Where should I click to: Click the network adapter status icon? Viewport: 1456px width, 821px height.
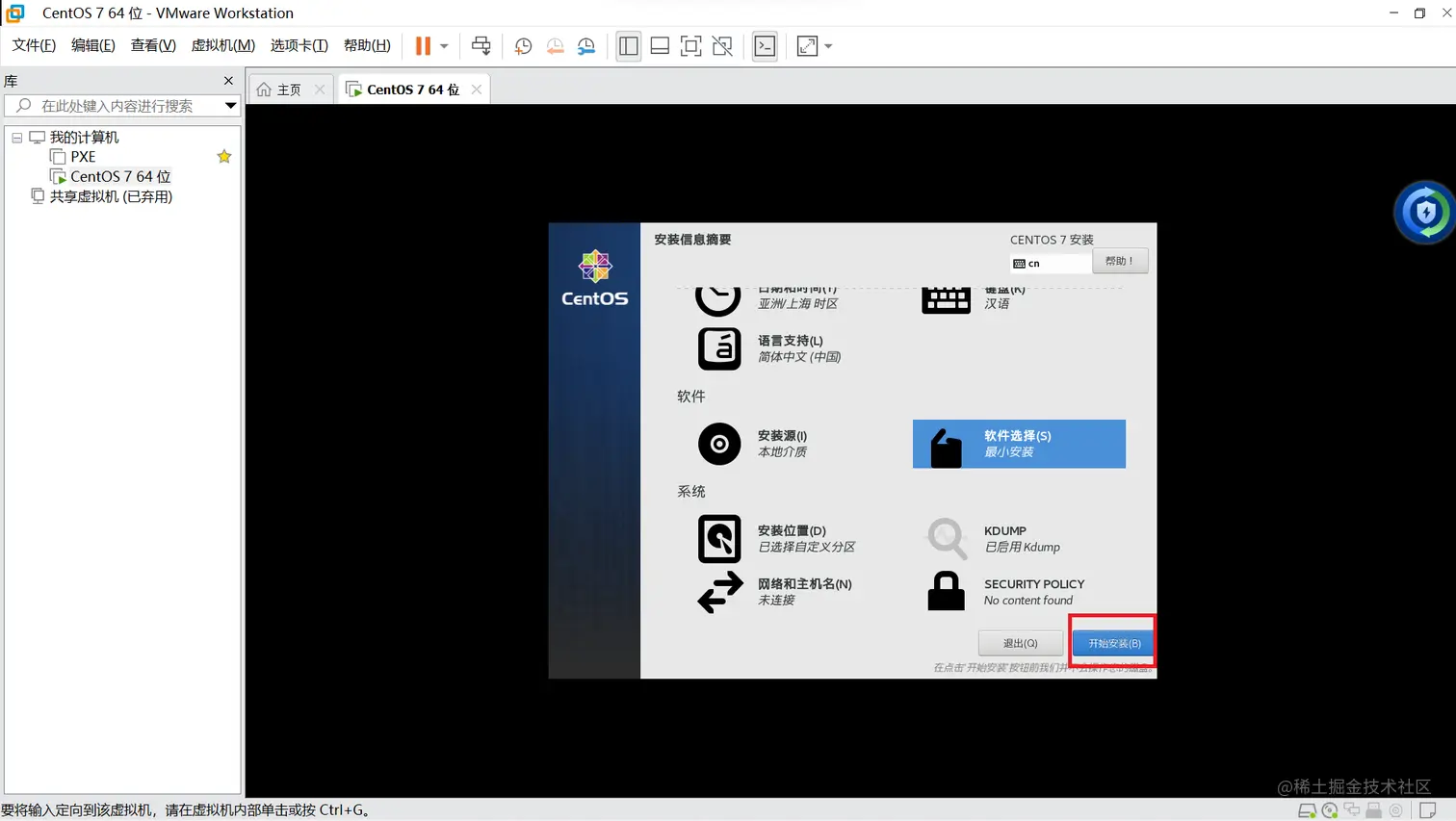(x=1352, y=810)
